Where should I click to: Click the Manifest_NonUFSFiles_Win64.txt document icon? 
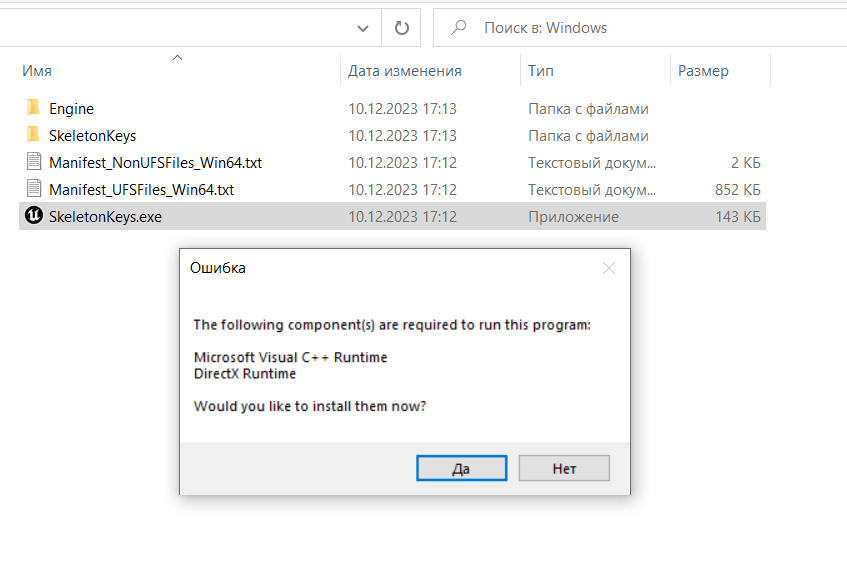pos(33,162)
